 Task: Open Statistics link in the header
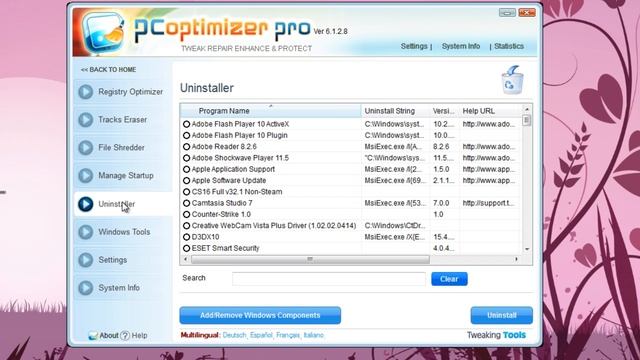tap(509, 46)
